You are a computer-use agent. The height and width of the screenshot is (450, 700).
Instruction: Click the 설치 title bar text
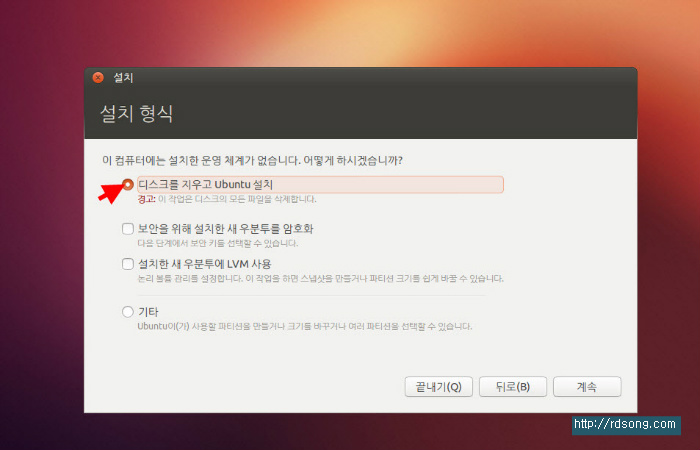(123, 77)
